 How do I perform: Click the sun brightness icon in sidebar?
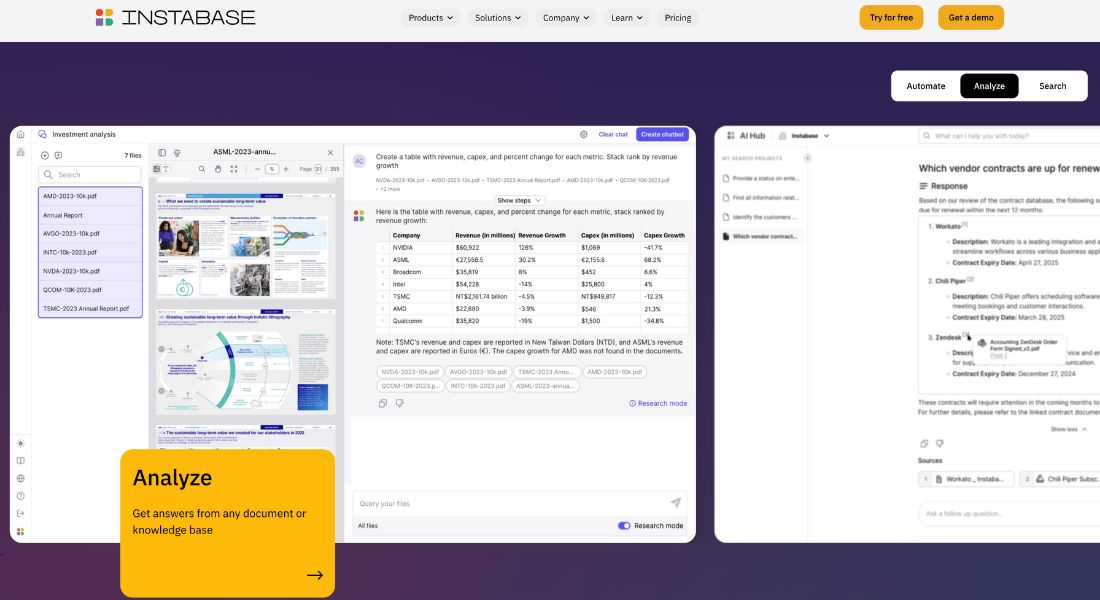click(20, 444)
